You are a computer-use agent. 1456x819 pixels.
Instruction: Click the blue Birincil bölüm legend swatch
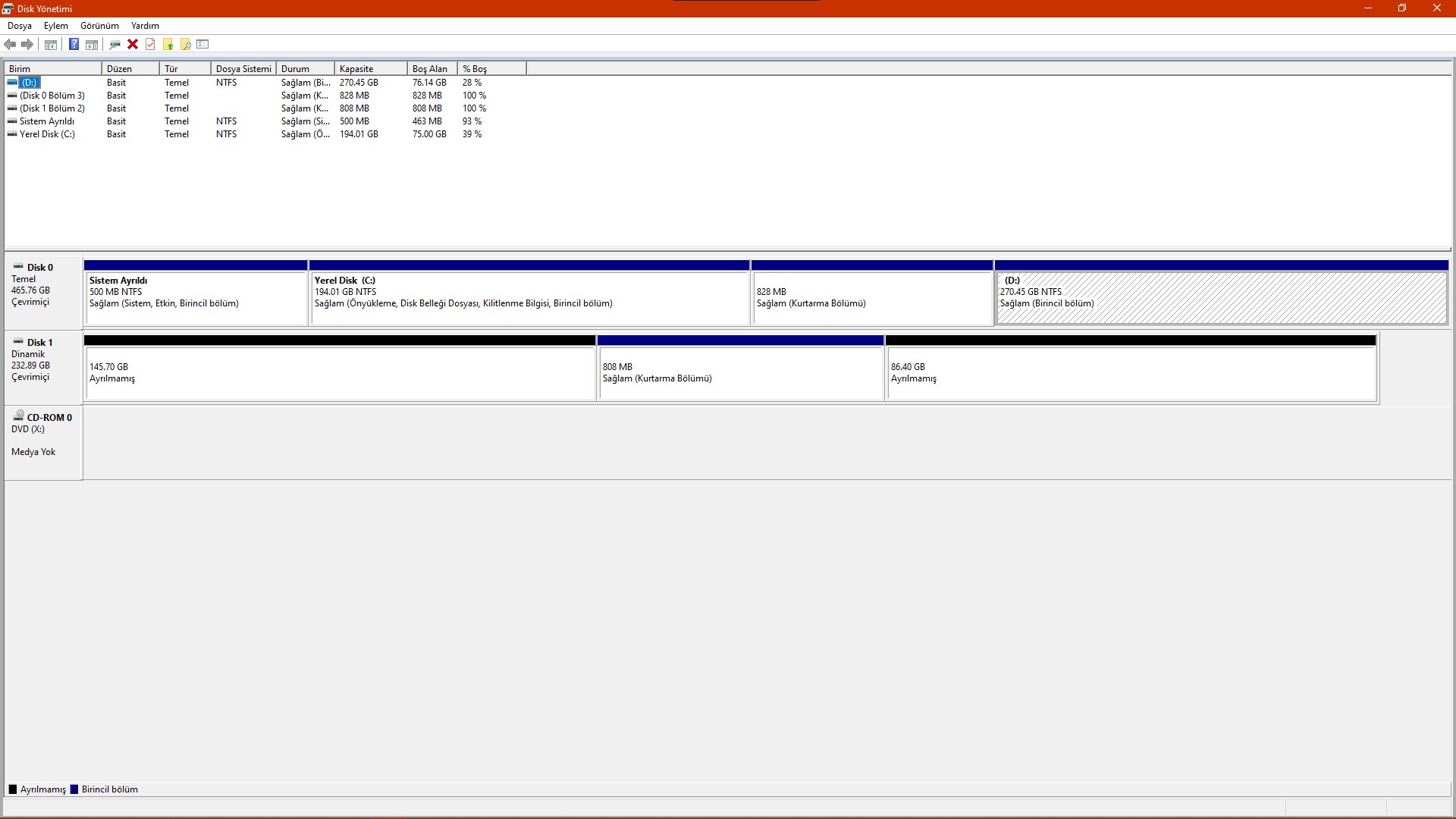[74, 789]
